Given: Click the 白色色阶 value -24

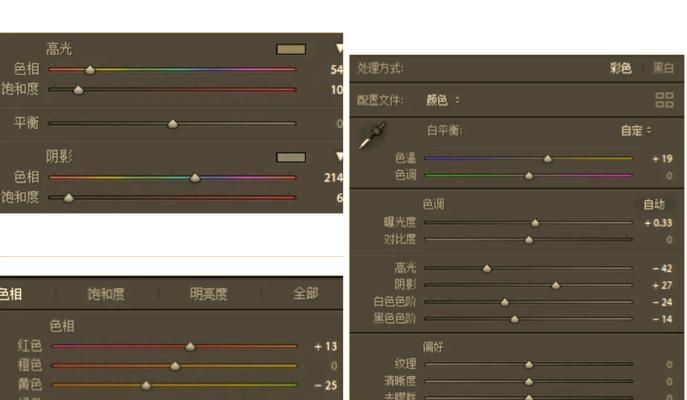Looking at the screenshot, I should 662,302.
